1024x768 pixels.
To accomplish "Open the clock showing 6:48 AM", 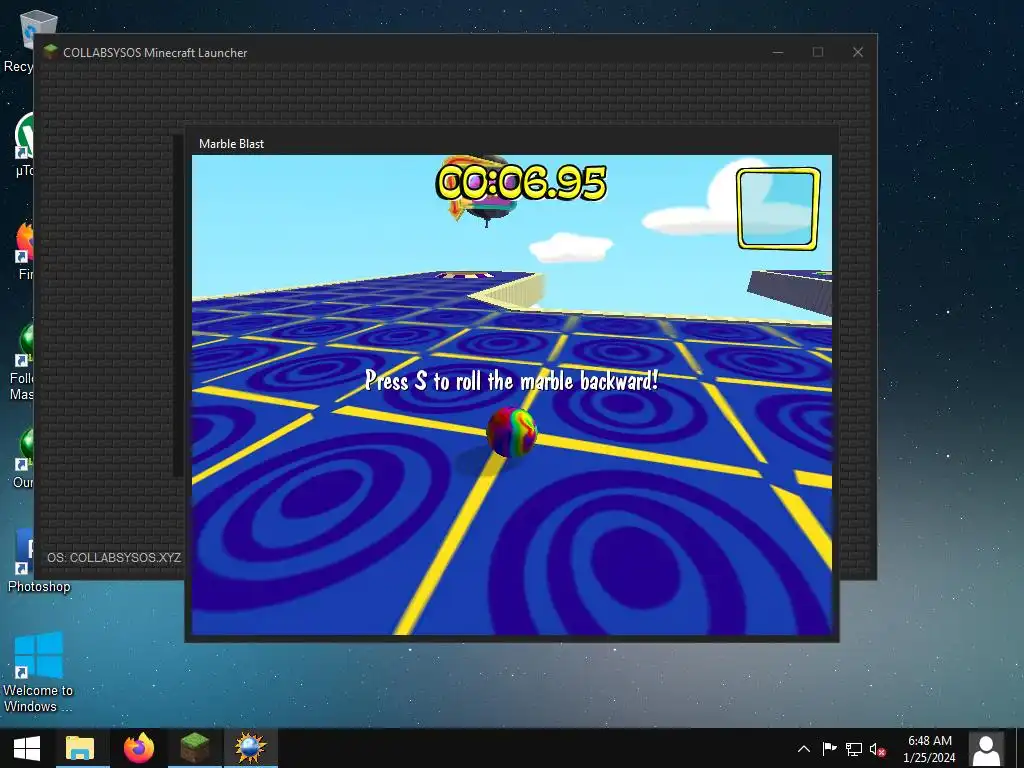I will 929,749.
